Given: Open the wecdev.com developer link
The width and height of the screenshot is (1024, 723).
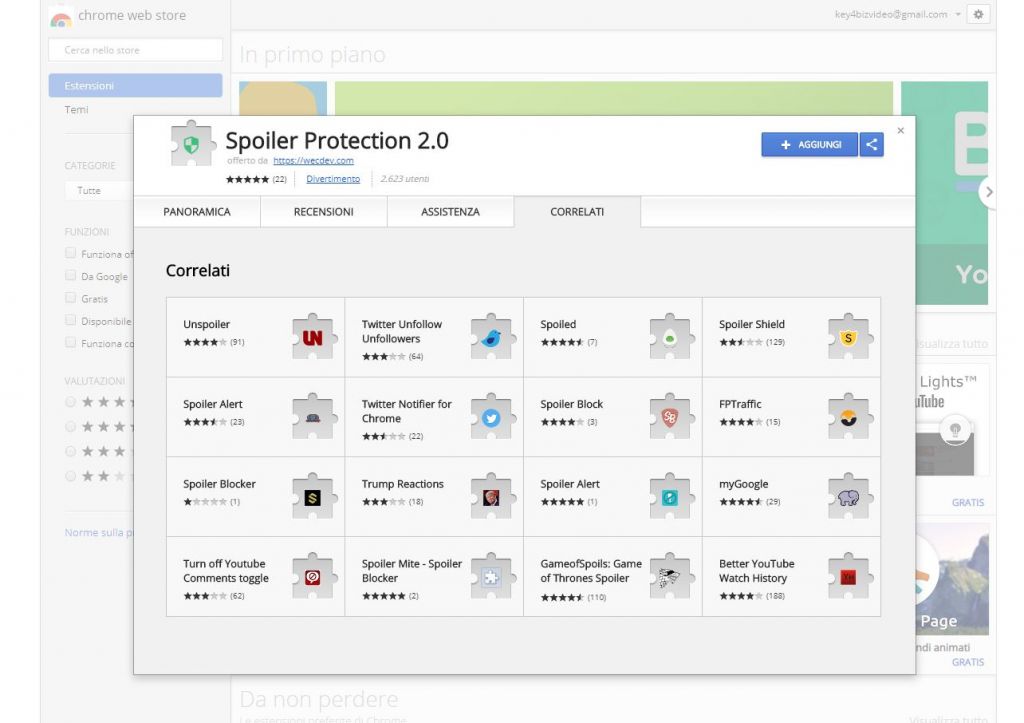Looking at the screenshot, I should [313, 161].
